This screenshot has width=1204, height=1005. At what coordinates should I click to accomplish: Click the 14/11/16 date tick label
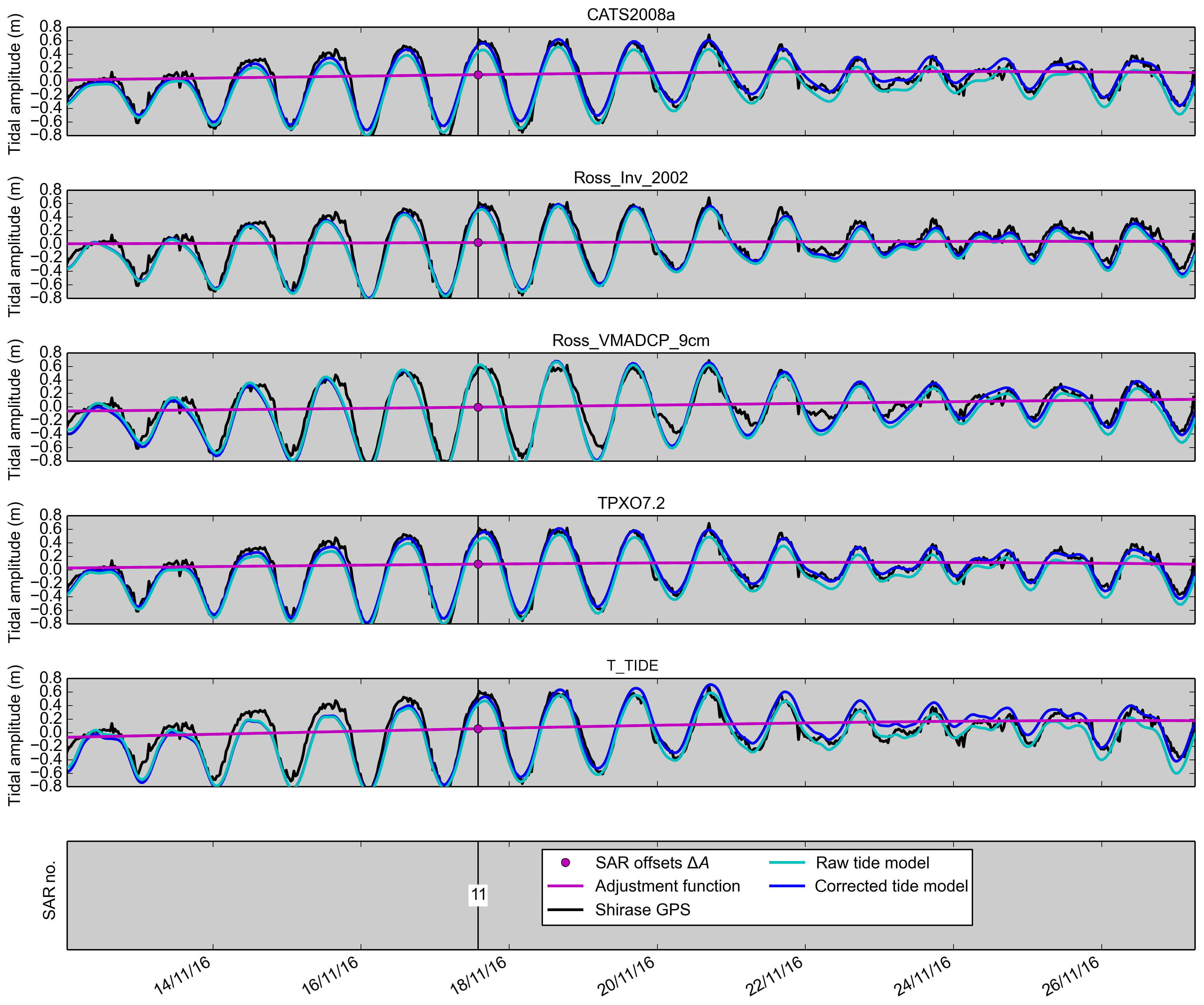click(183, 975)
